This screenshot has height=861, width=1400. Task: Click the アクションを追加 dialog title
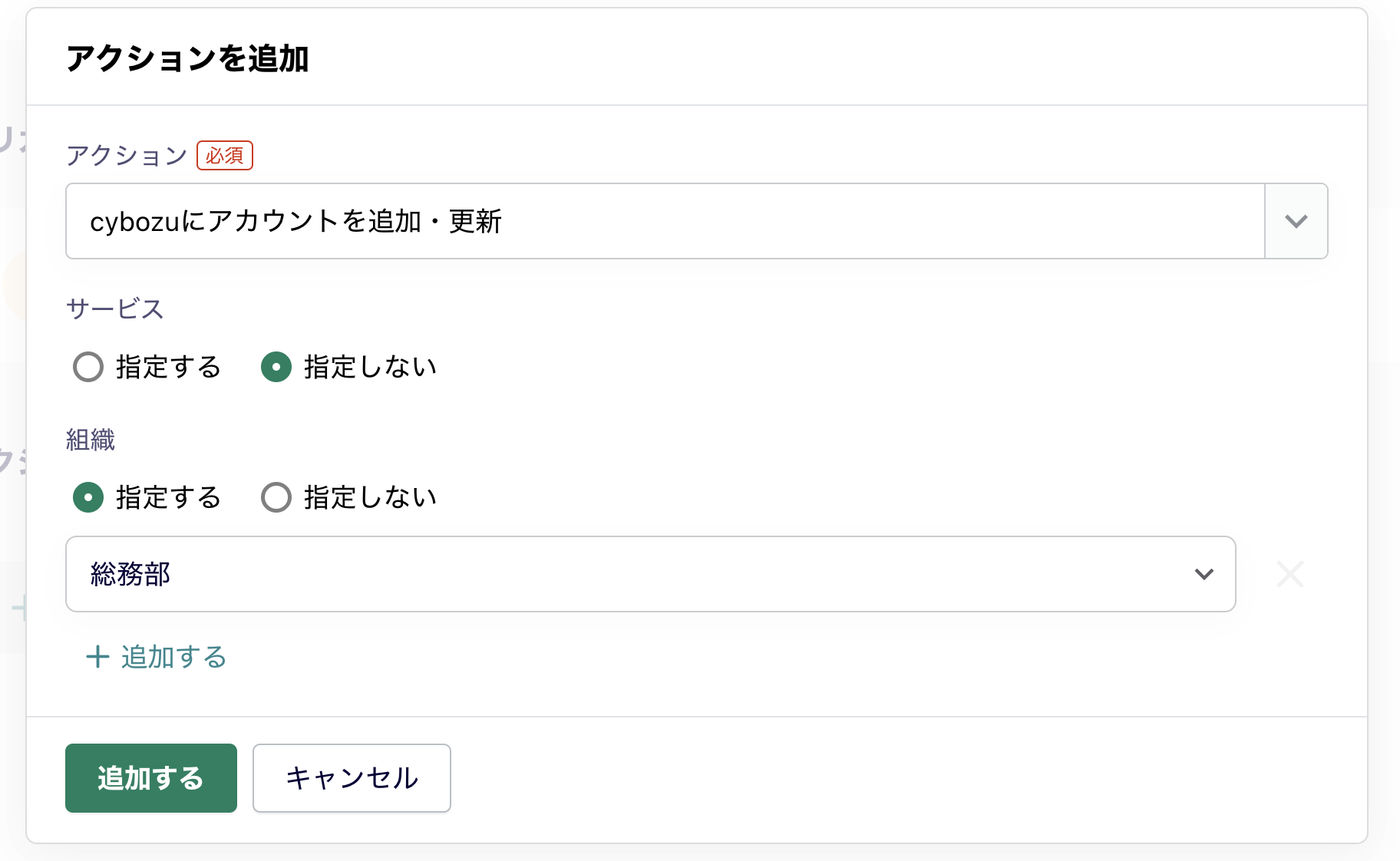[x=187, y=58]
